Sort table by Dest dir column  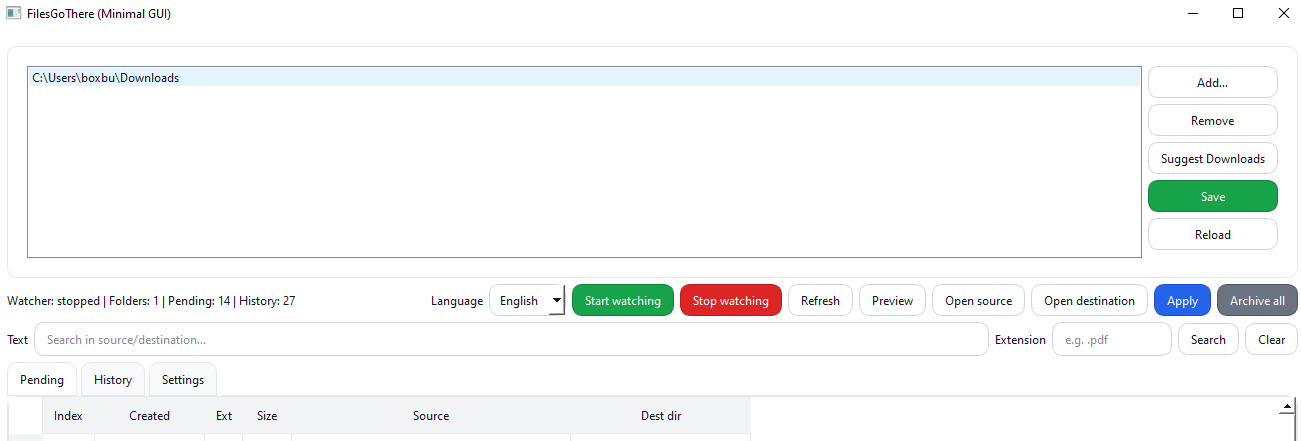[x=661, y=415]
